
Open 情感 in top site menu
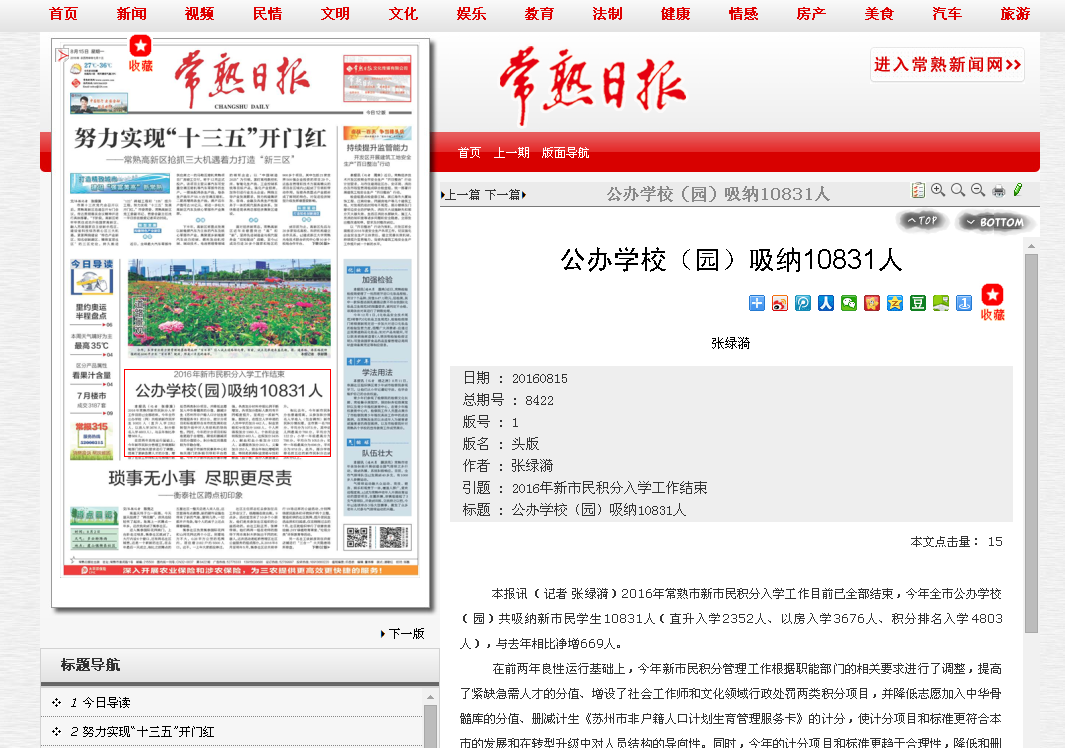[743, 14]
